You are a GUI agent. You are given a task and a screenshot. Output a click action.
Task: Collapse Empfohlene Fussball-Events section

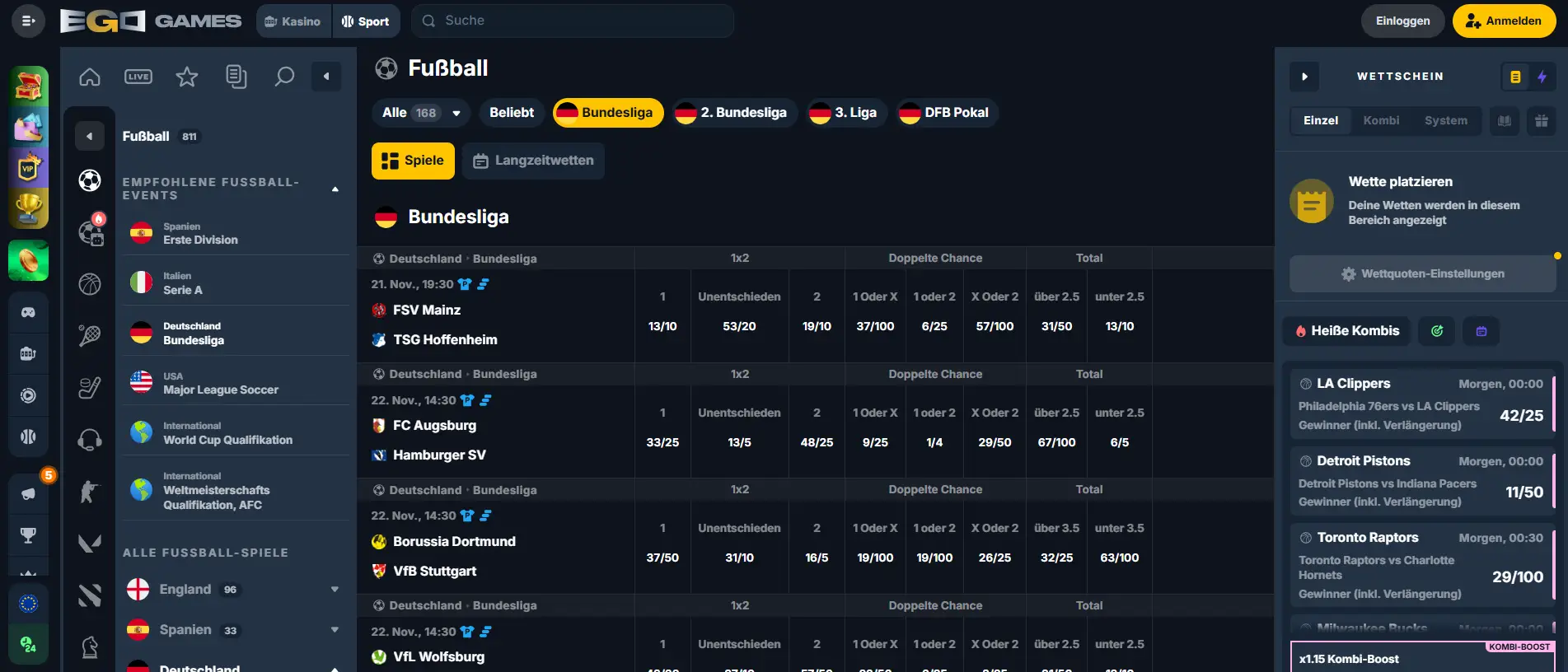pyautogui.click(x=335, y=189)
